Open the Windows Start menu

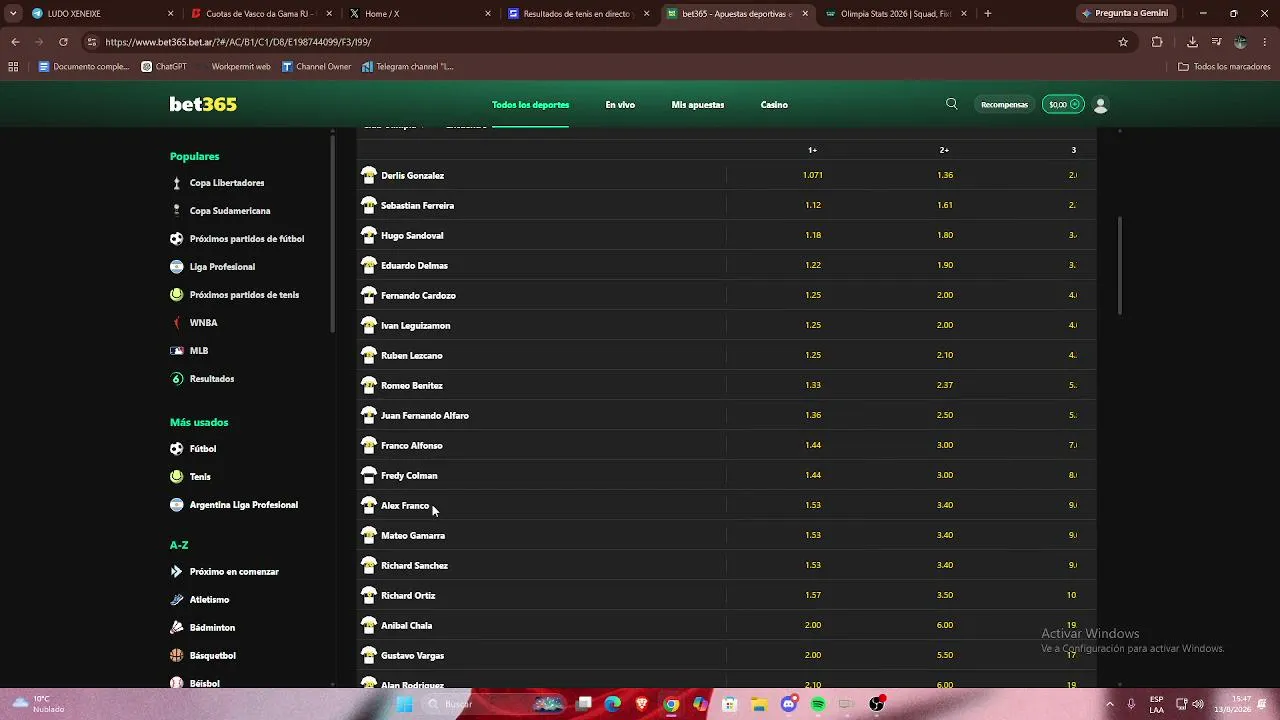[405, 704]
